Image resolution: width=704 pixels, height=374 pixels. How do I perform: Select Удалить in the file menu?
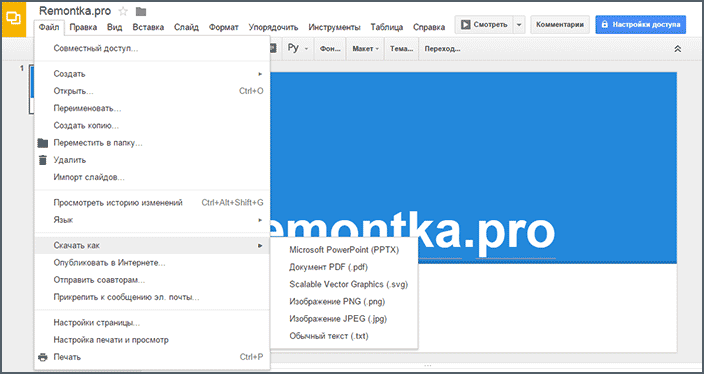coord(152,160)
